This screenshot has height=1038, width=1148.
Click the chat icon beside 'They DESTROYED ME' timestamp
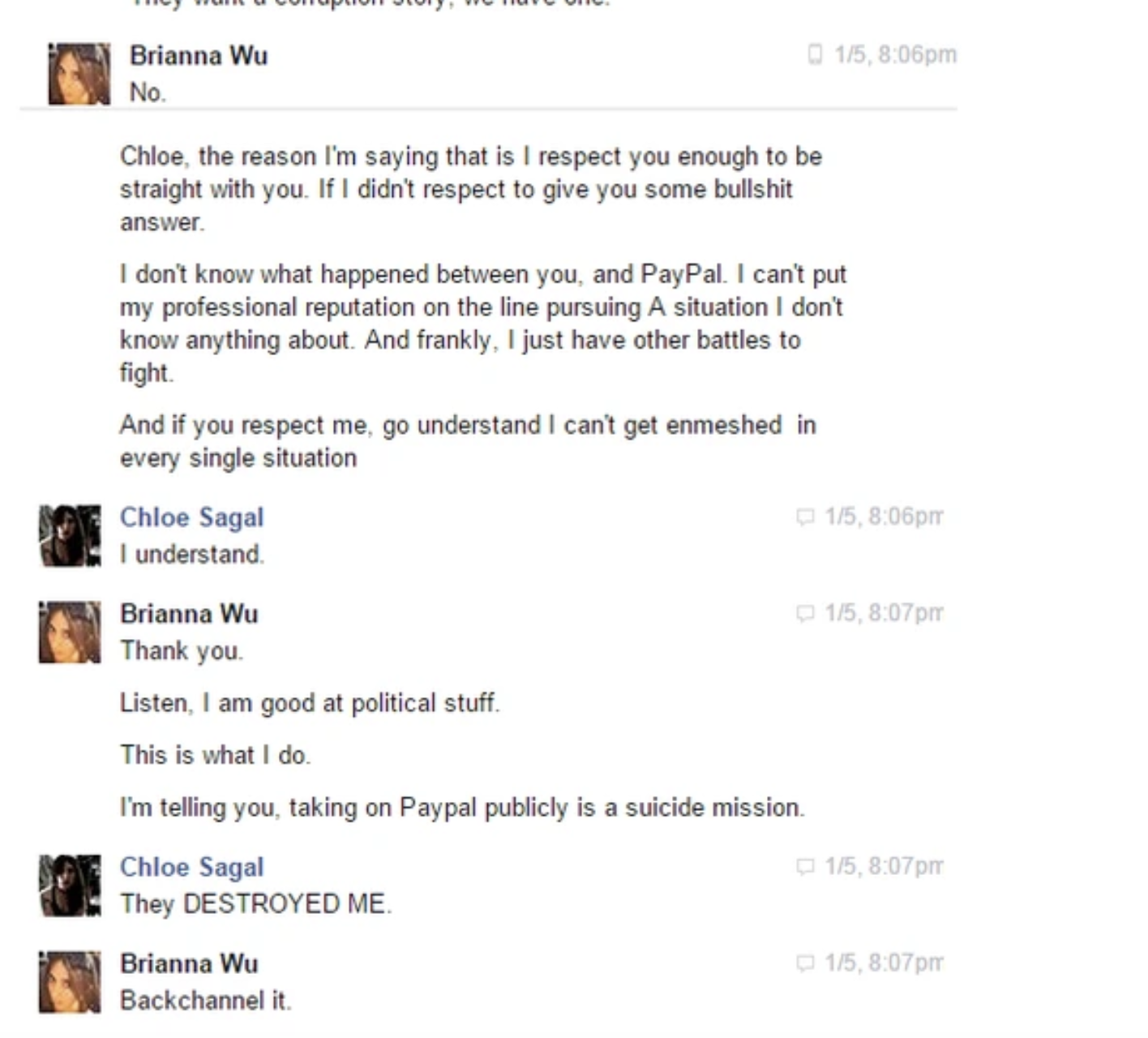coord(805,866)
